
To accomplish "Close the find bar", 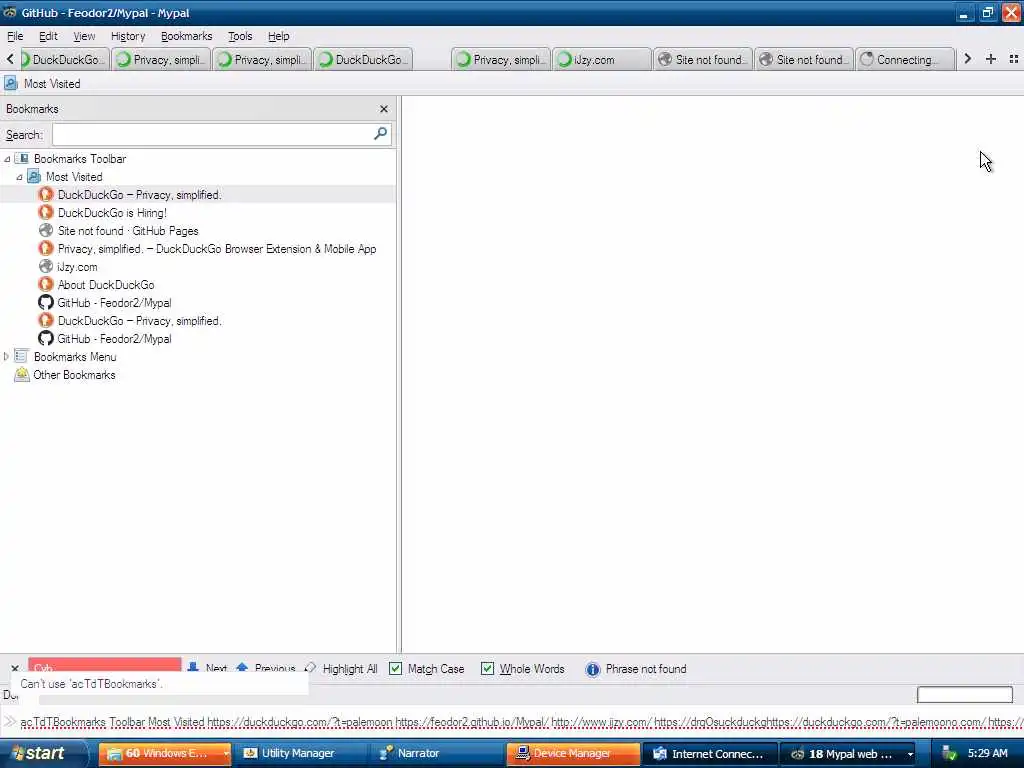I will coord(14,669).
